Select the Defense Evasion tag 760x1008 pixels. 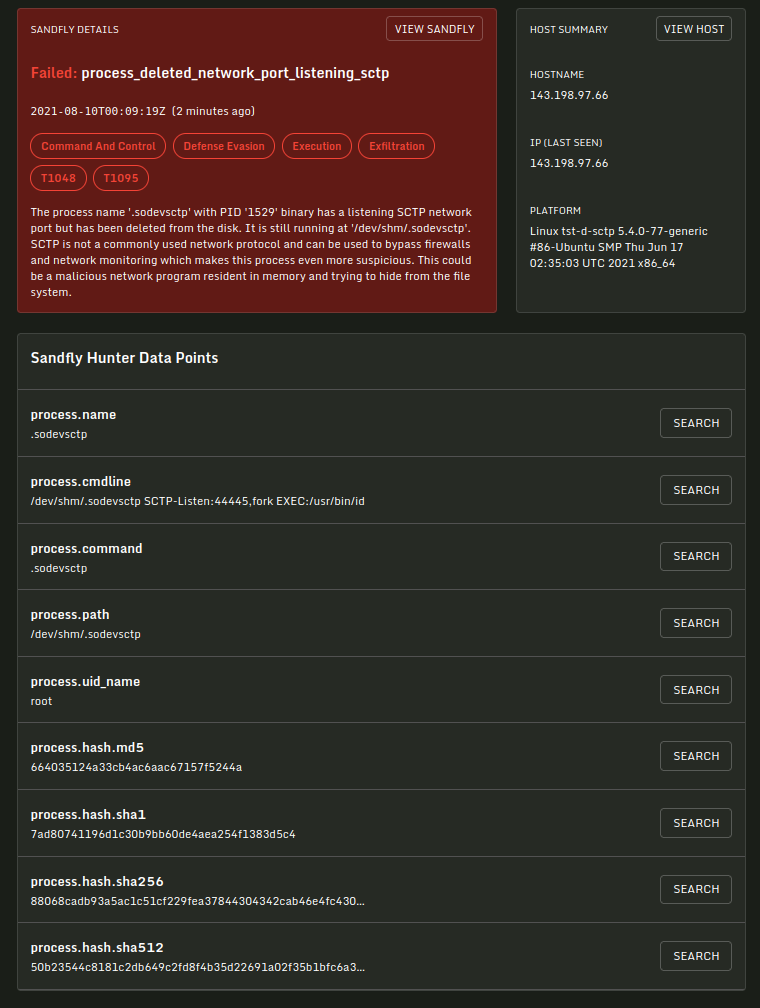(x=224, y=146)
